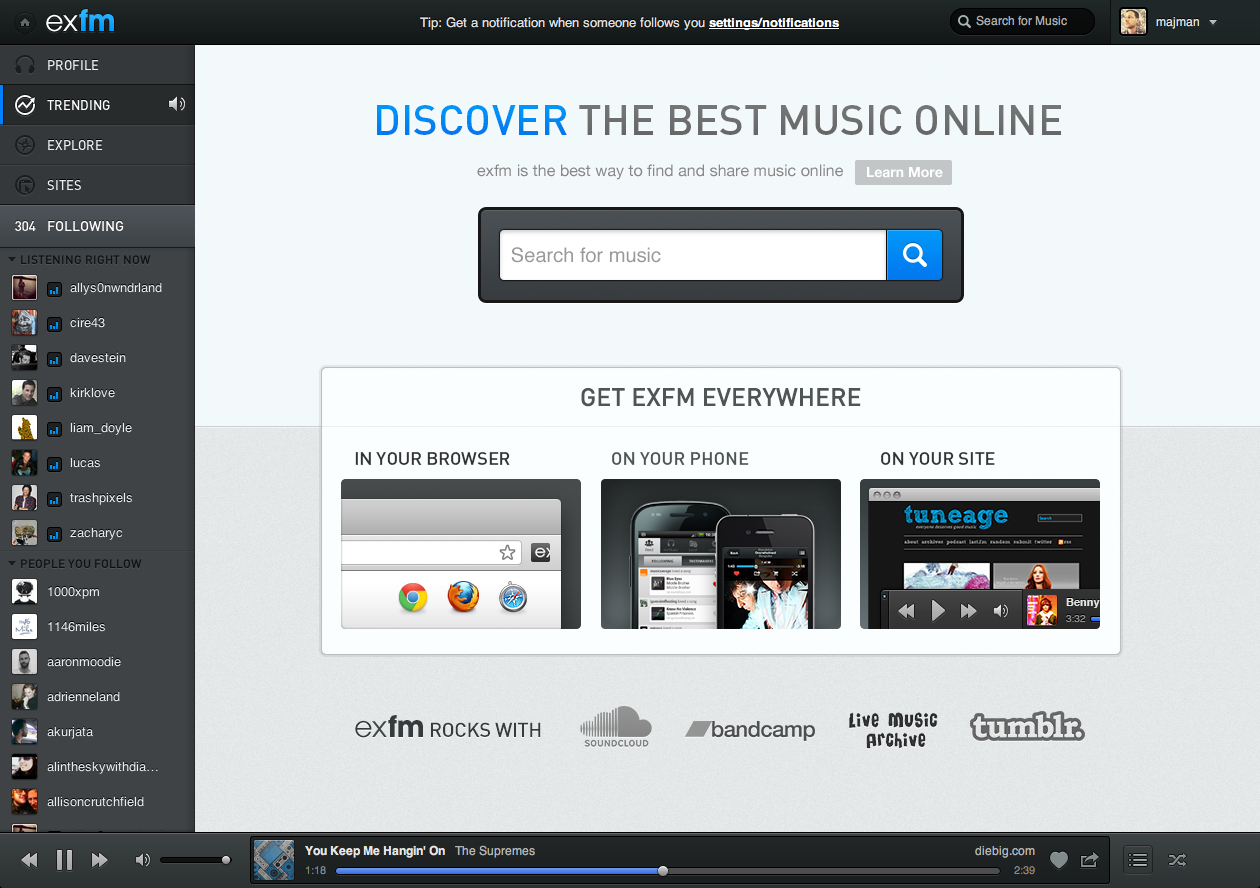Pause the current song
1260x888 pixels.
(x=64, y=860)
